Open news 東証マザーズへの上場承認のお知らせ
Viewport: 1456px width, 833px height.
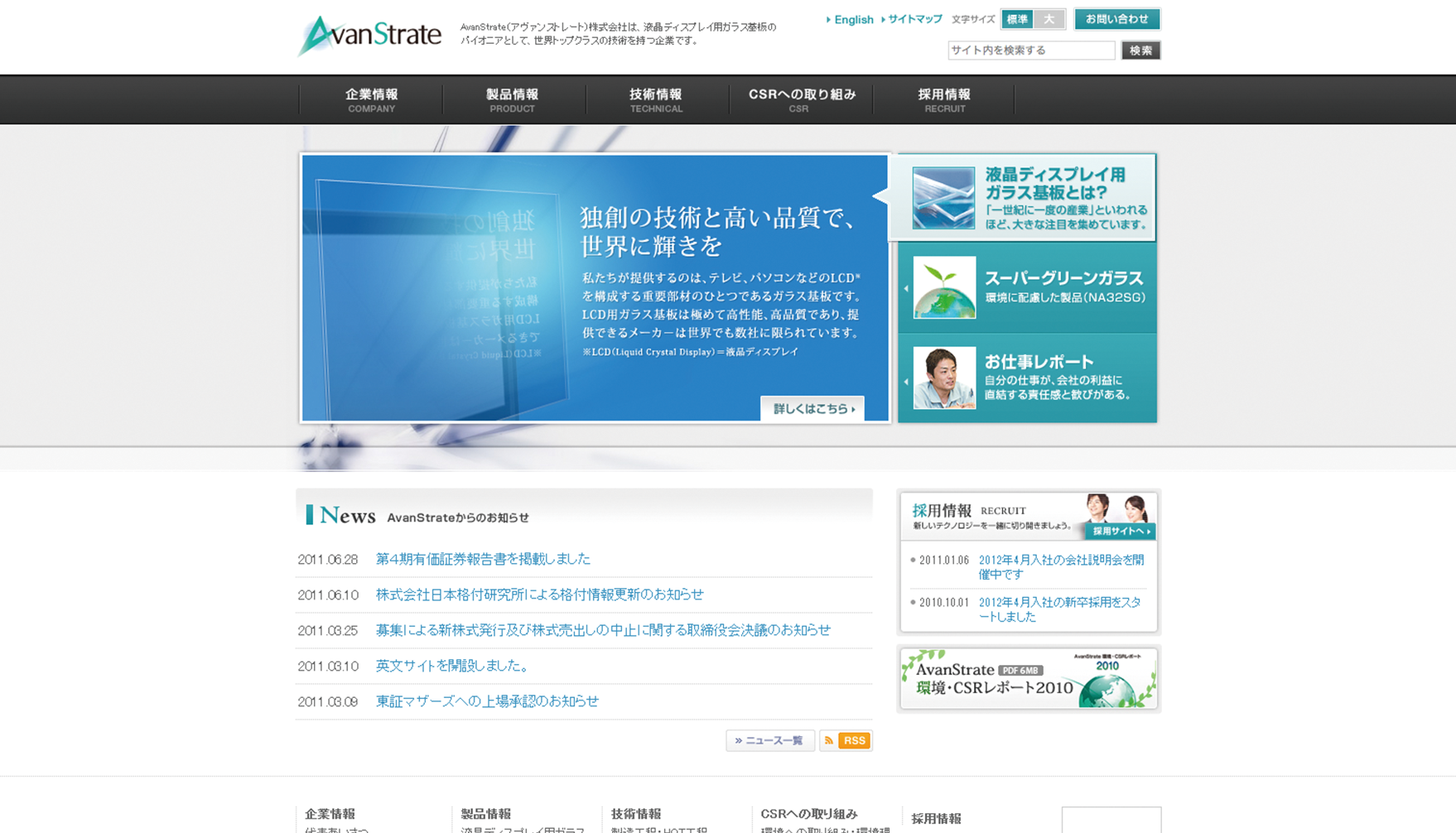click(x=487, y=701)
